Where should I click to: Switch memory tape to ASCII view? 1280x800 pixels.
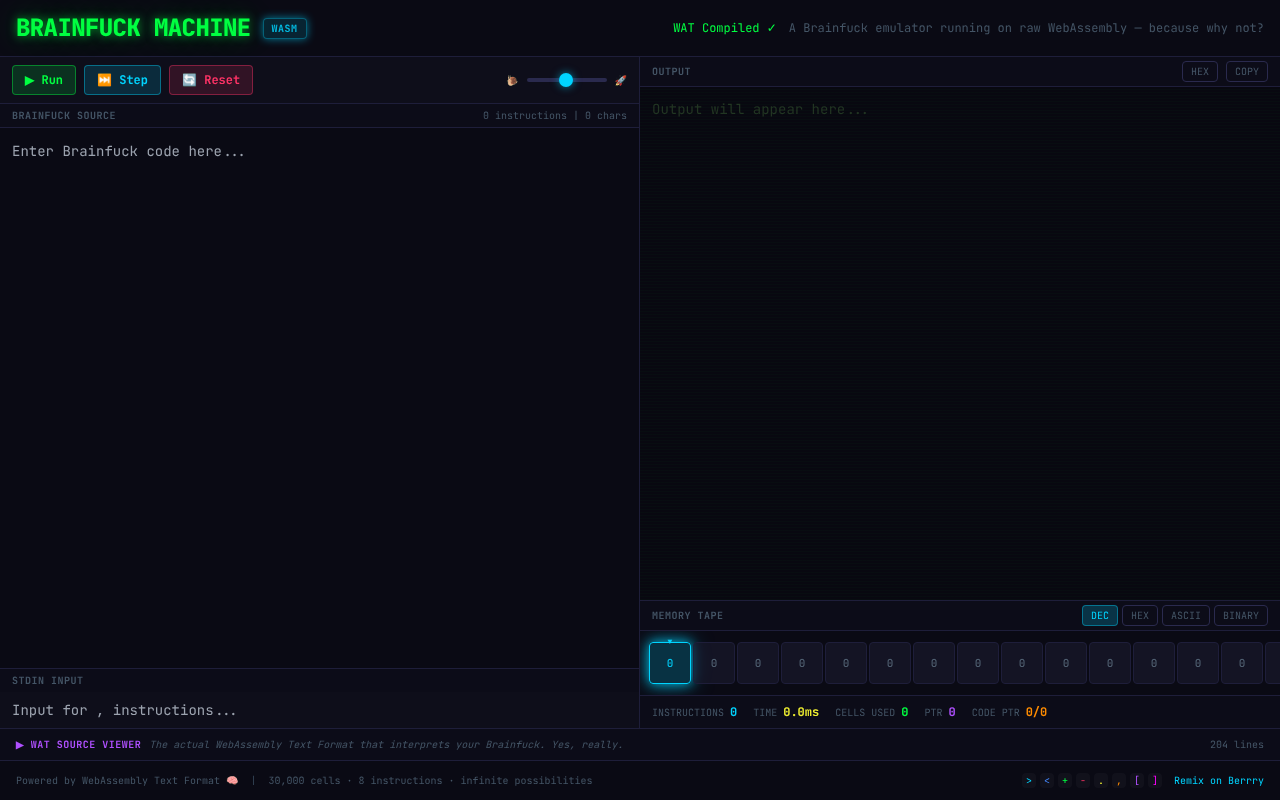[1186, 616]
